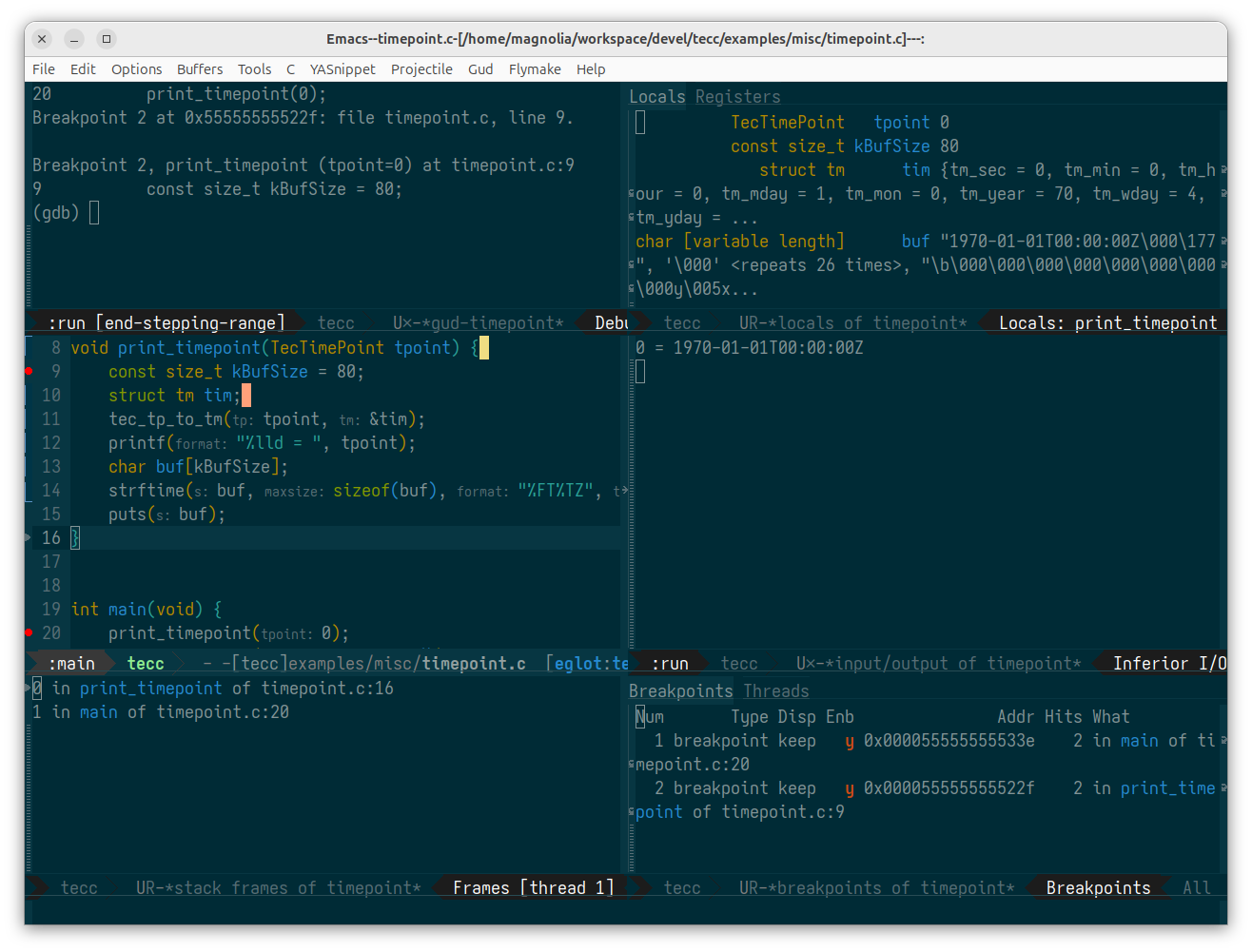The height and width of the screenshot is (952, 1252).
Task: Click the int main(void) declaration
Action: click(x=147, y=610)
